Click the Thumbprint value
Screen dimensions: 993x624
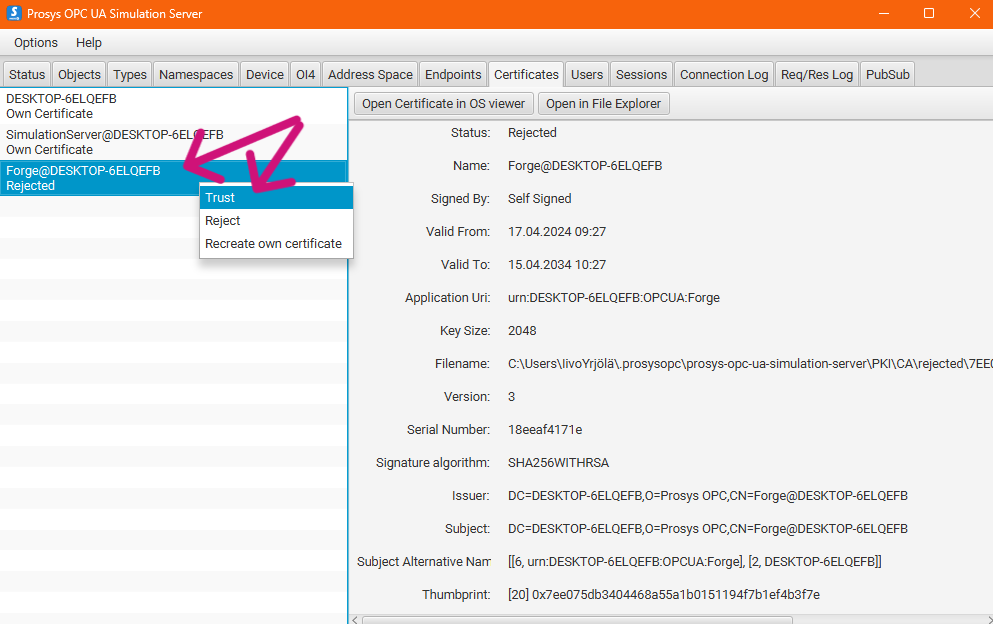664,594
